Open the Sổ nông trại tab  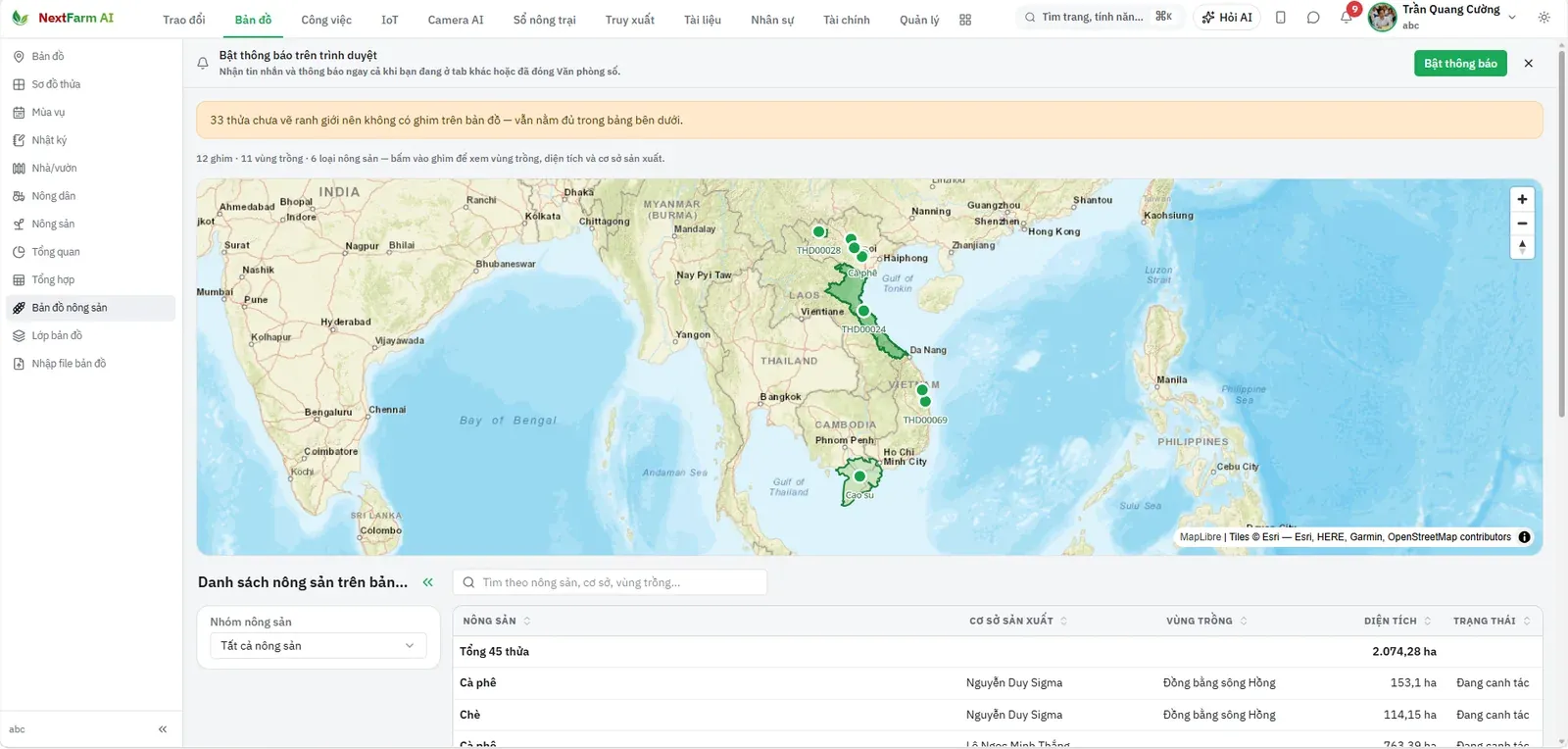pos(544,20)
